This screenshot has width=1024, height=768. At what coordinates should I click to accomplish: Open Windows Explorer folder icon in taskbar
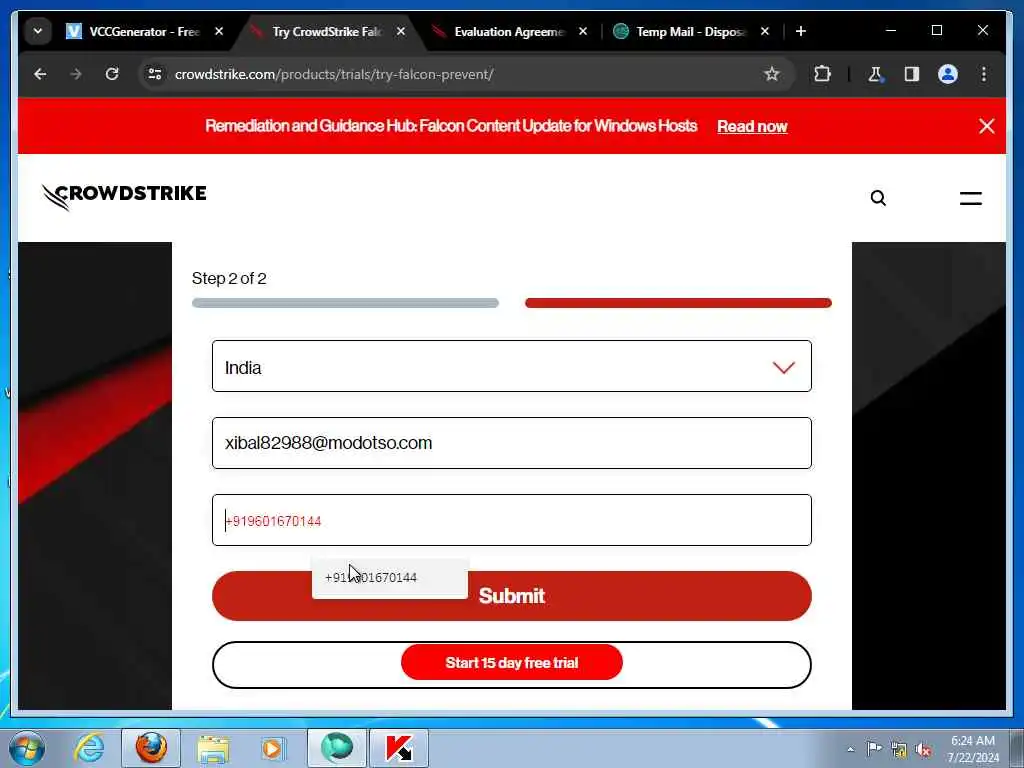[x=214, y=748]
